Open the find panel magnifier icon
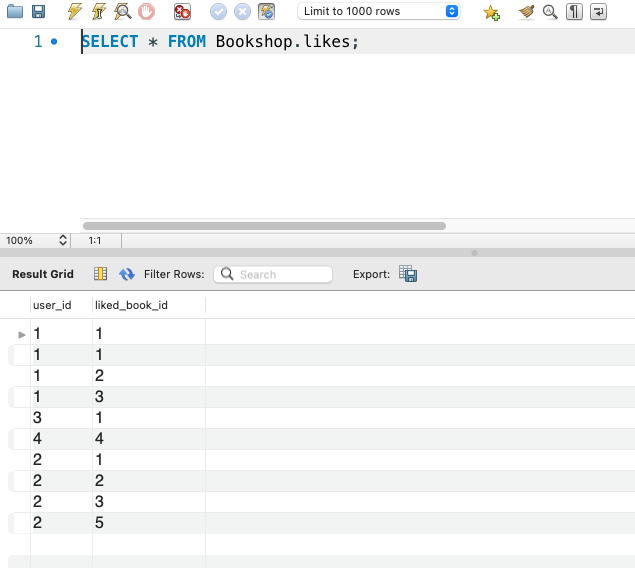635x568 pixels. [x=550, y=12]
